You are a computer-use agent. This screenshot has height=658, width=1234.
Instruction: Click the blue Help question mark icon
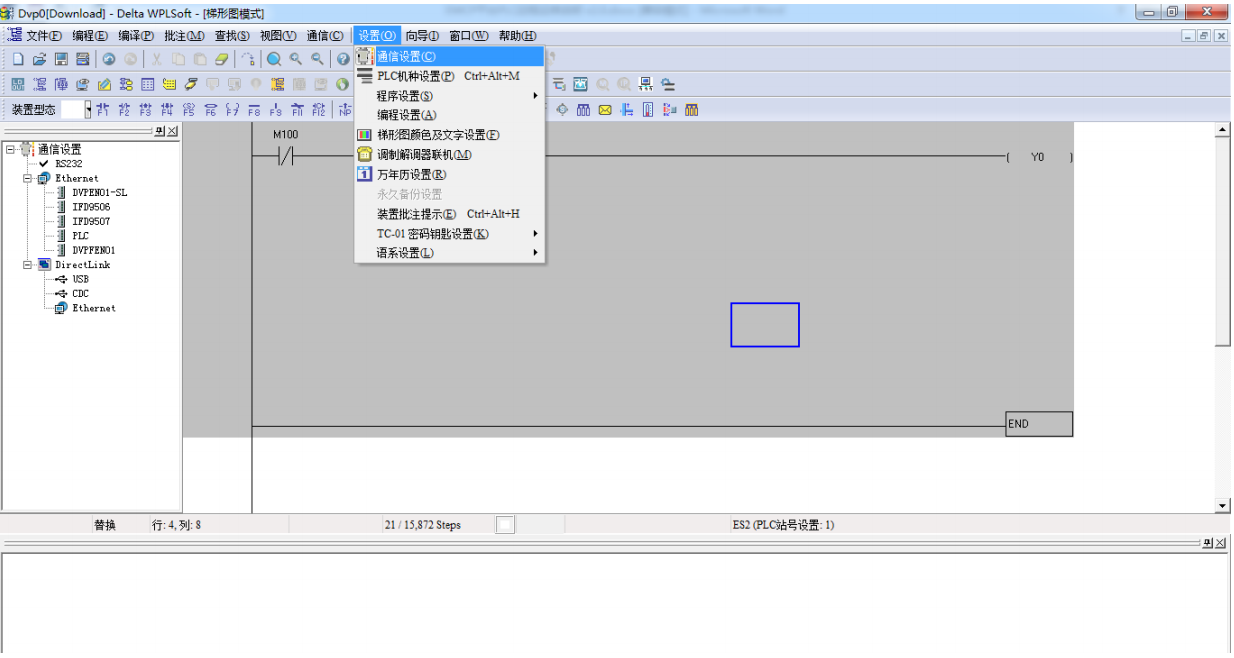pos(343,59)
